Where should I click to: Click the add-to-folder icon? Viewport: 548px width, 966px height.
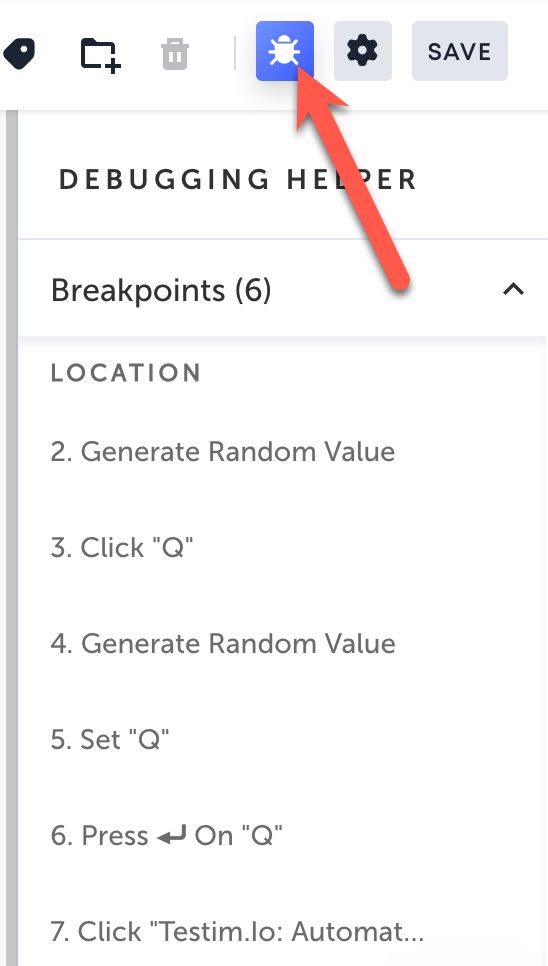coord(100,55)
